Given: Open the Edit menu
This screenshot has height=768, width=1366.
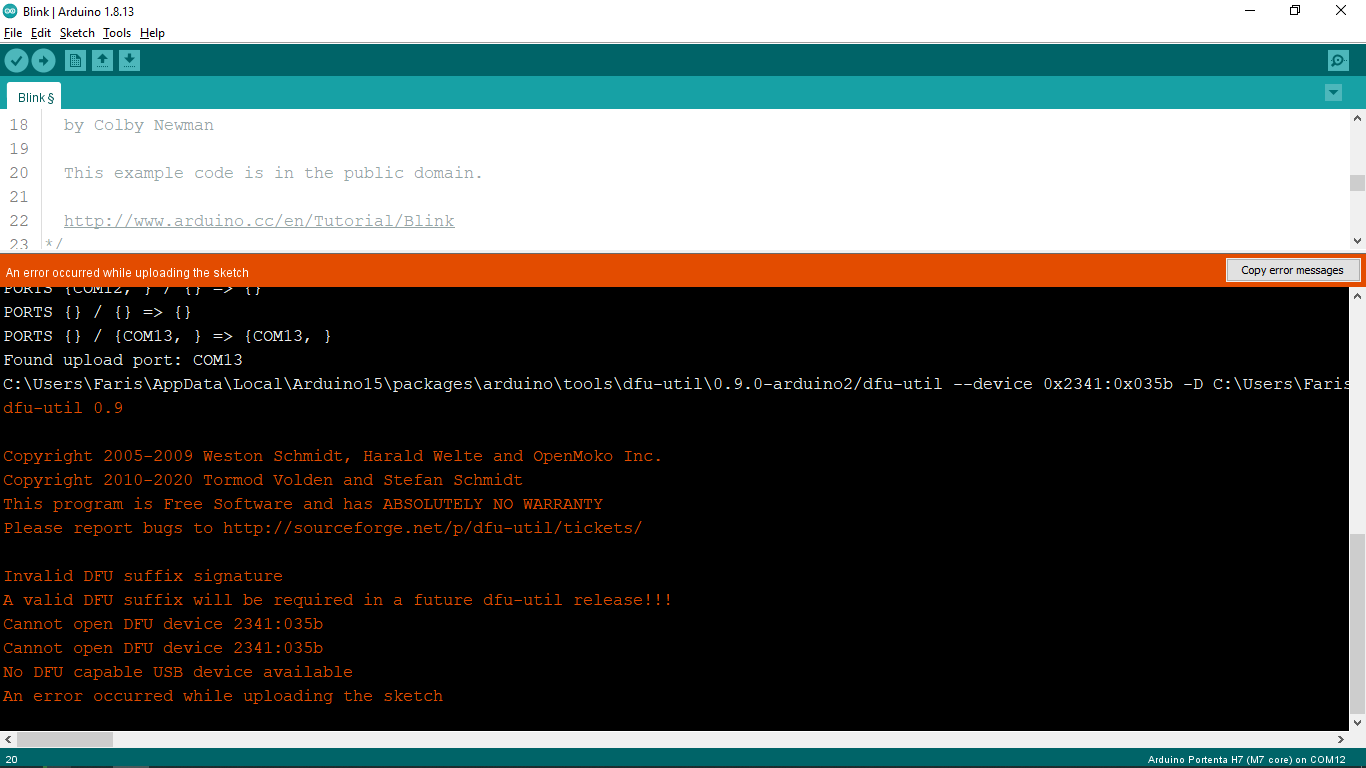Looking at the screenshot, I should [41, 33].
